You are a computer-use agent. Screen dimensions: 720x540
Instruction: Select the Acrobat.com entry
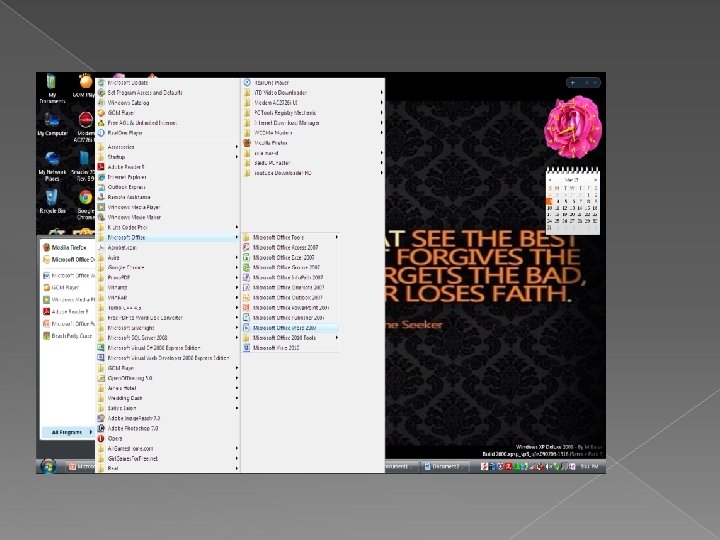(168, 248)
